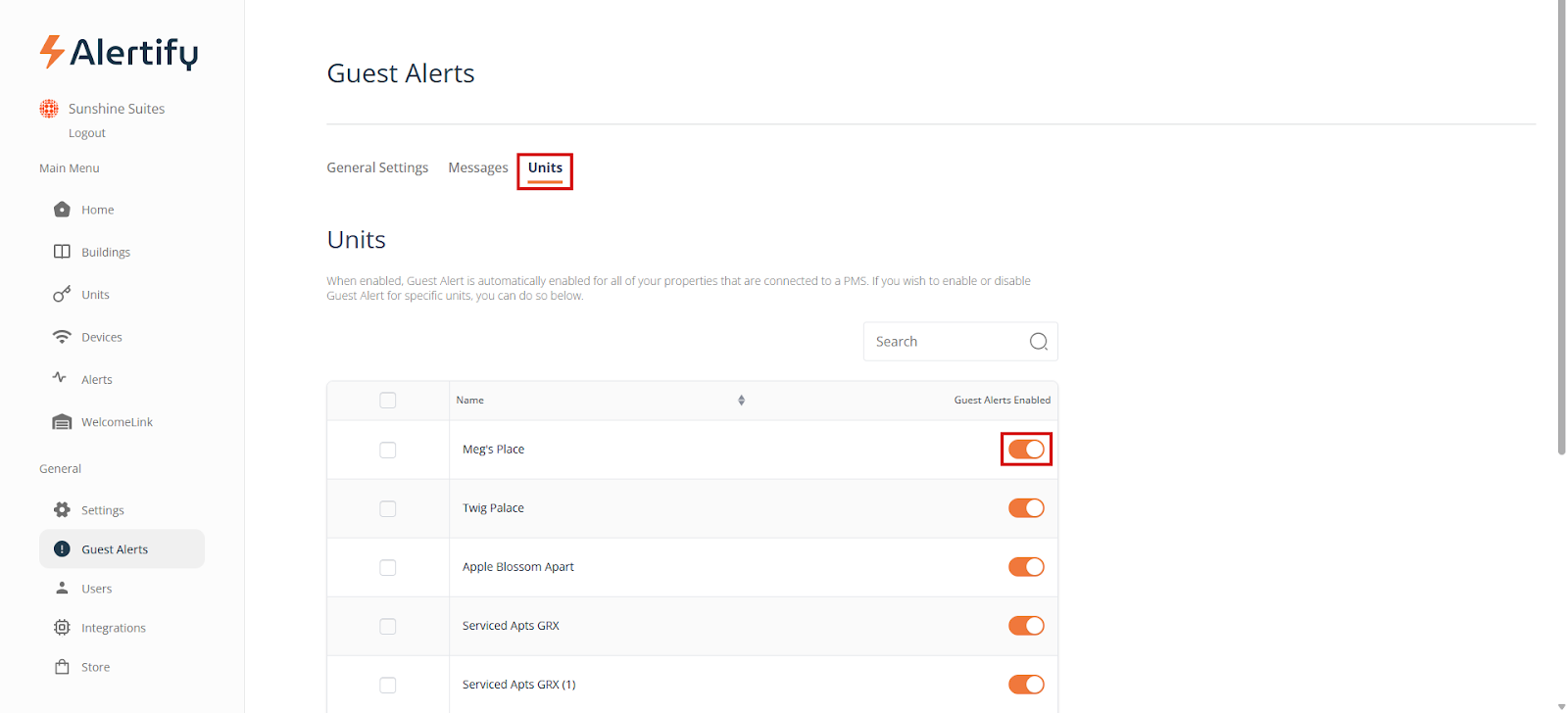Toggle Guest Alerts for Twig Palace

click(x=1026, y=508)
